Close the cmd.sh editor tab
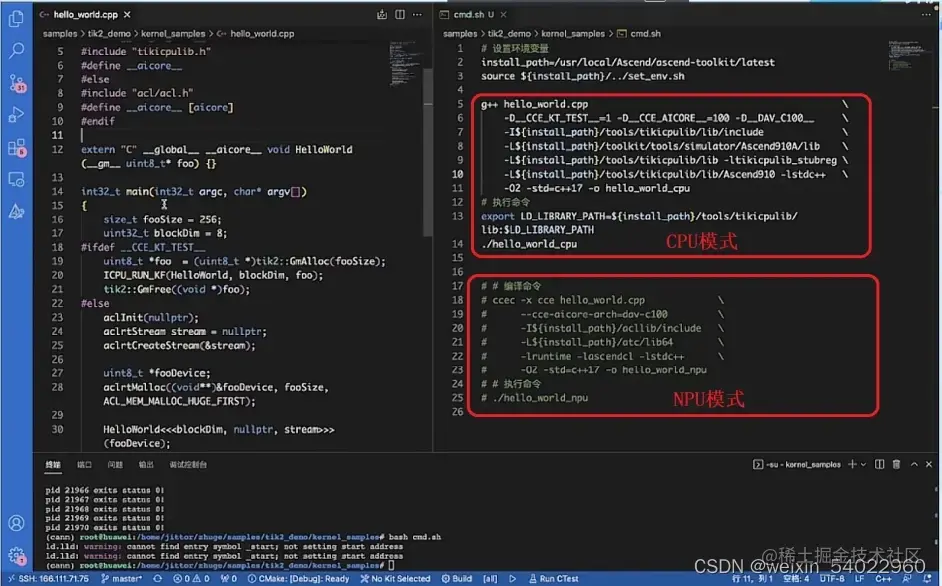The height and width of the screenshot is (586, 942). coord(503,14)
